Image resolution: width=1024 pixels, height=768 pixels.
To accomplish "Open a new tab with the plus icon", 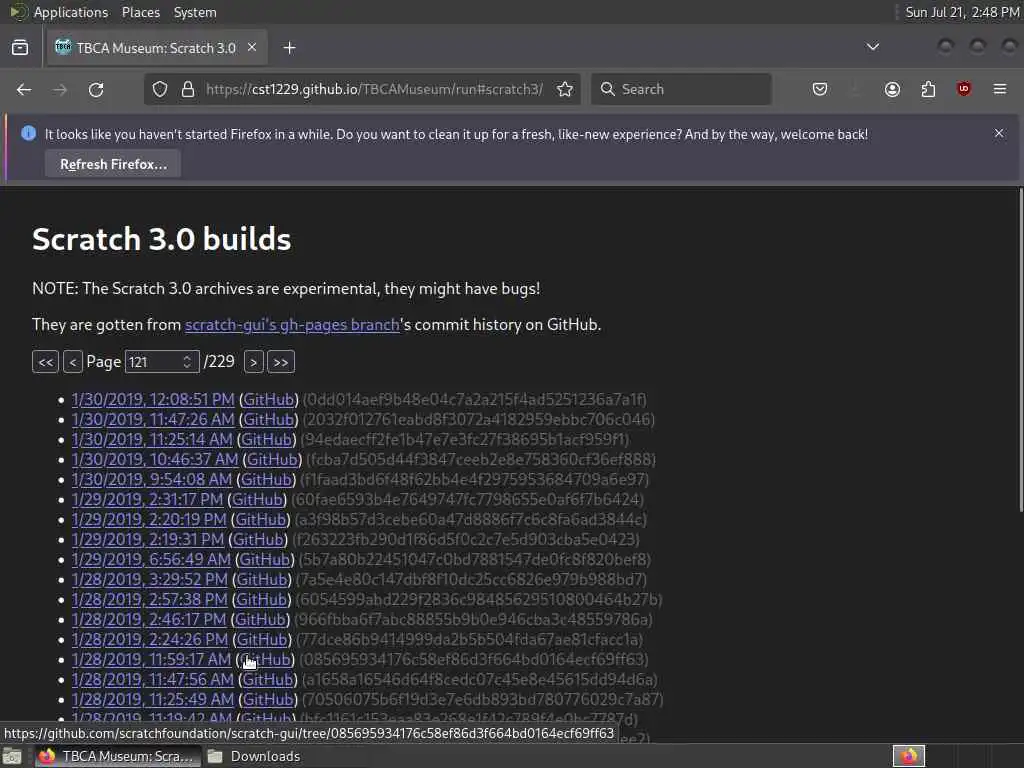I will (x=289, y=48).
